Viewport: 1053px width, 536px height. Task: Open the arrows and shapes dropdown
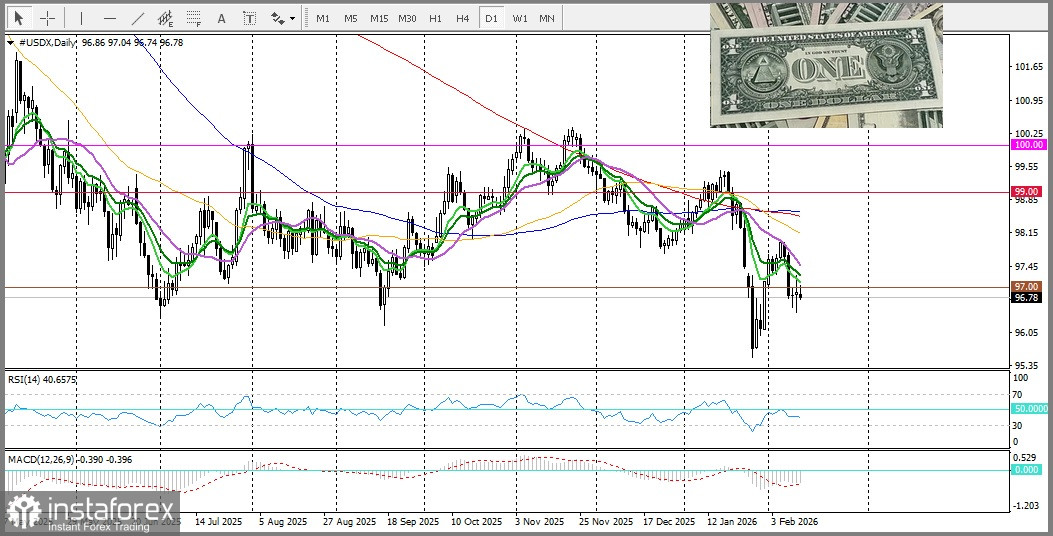[x=282, y=18]
